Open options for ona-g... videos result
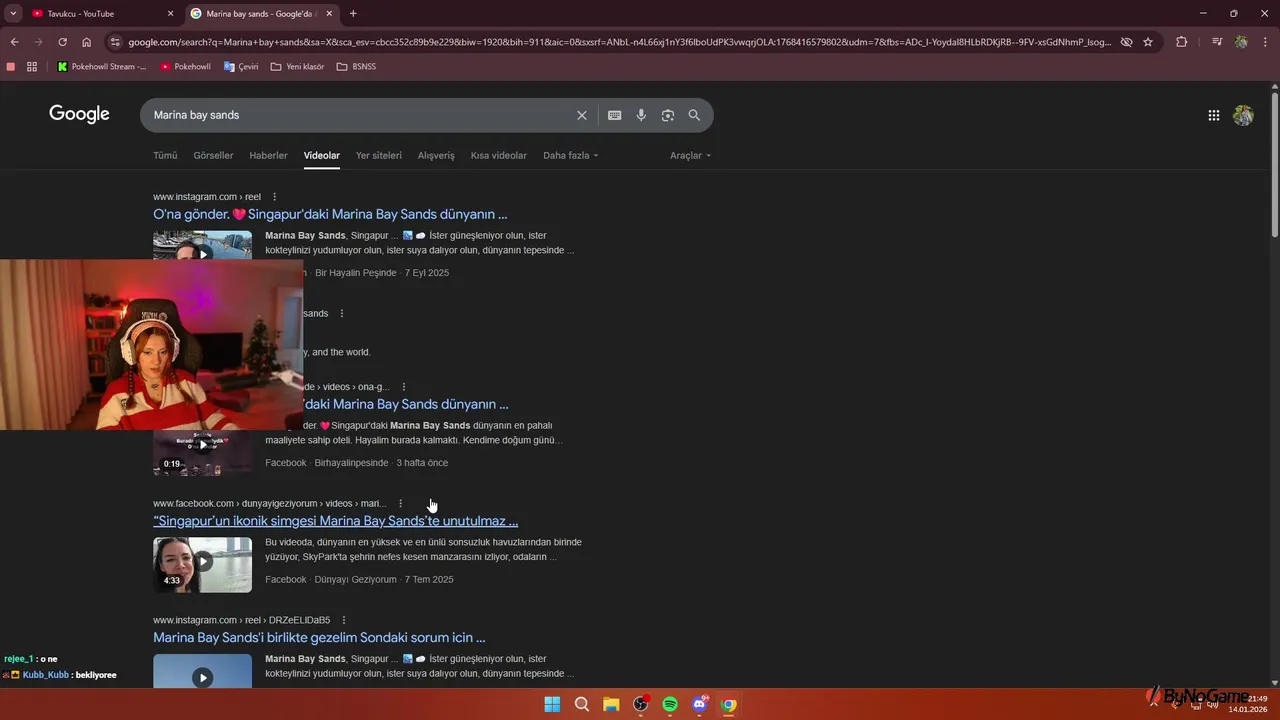1280x720 pixels. (404, 387)
